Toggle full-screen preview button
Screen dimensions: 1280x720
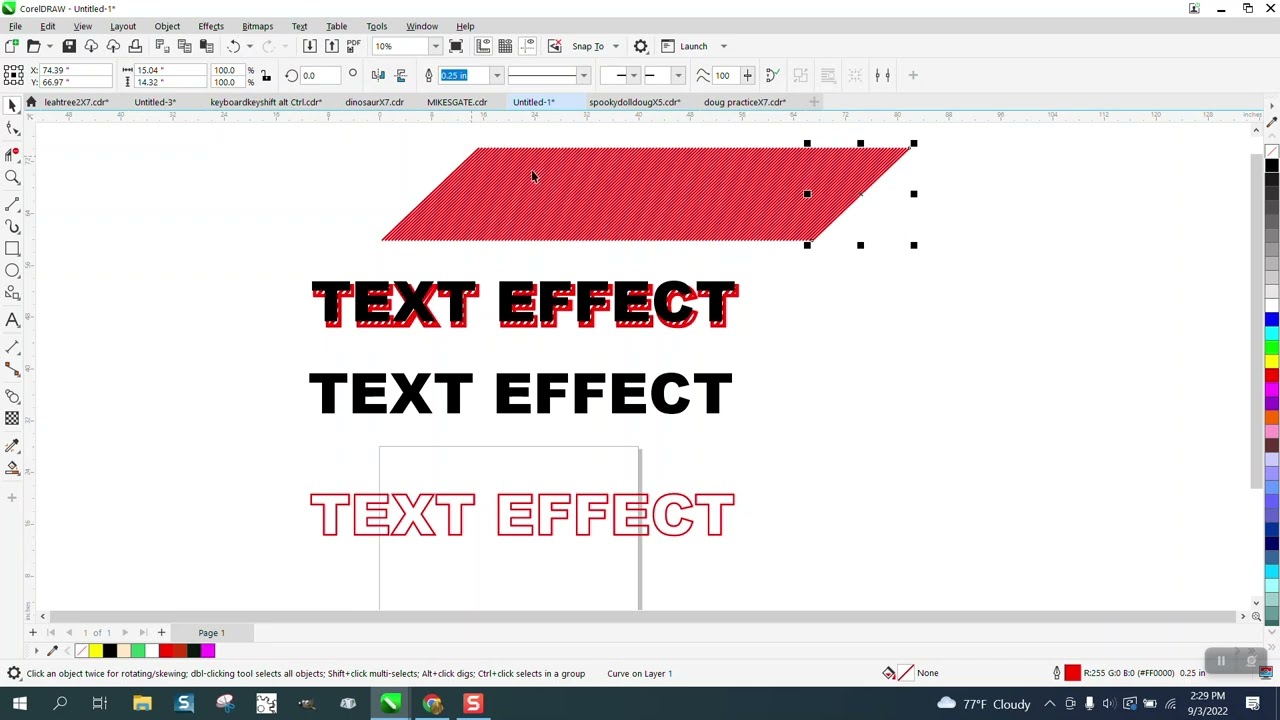click(x=456, y=46)
